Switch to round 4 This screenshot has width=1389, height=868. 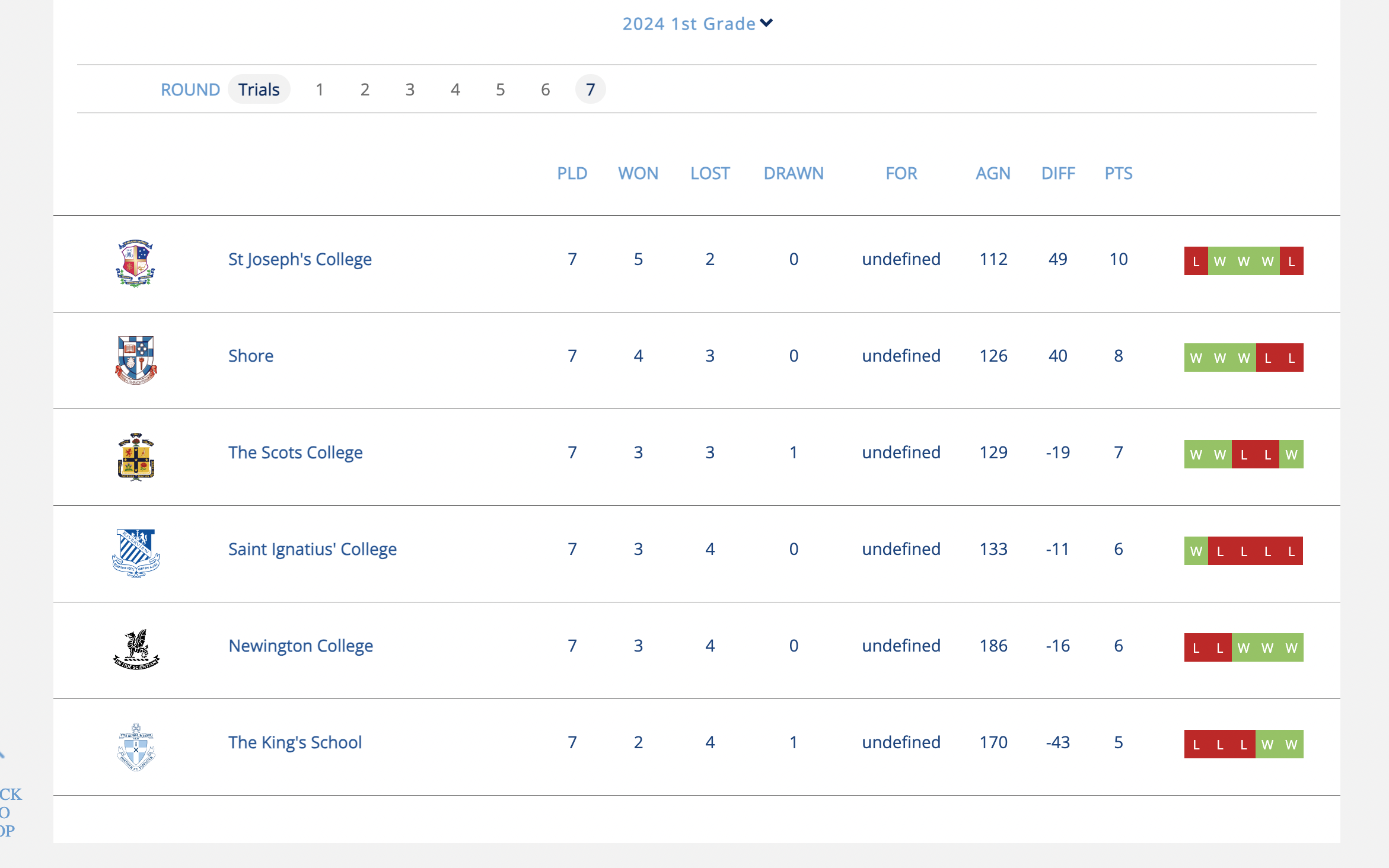455,90
